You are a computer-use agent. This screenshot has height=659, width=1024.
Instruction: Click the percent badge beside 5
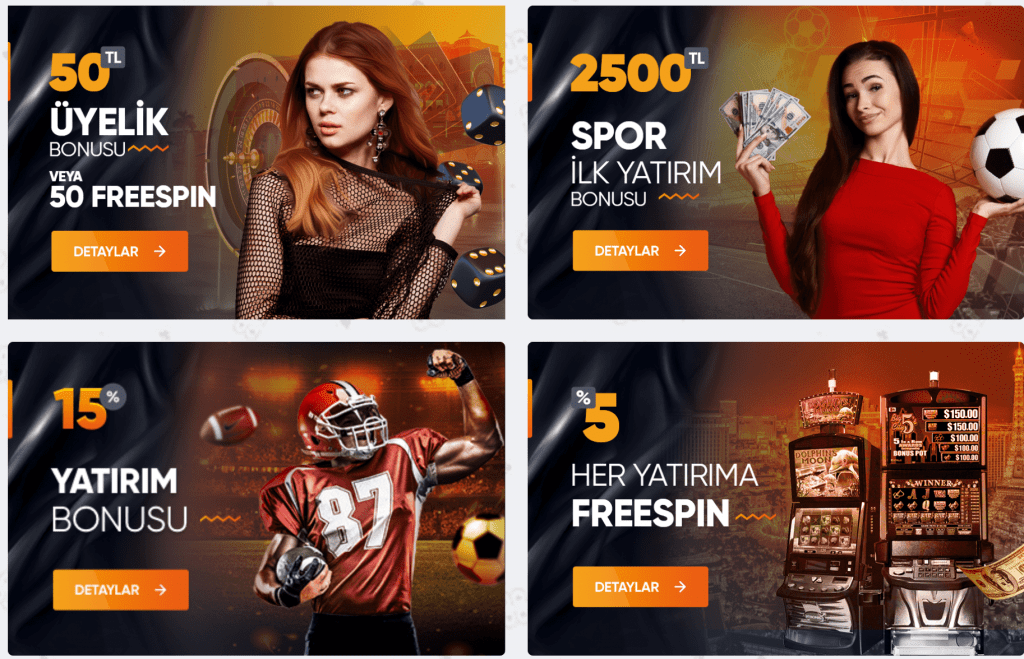pyautogui.click(x=583, y=397)
